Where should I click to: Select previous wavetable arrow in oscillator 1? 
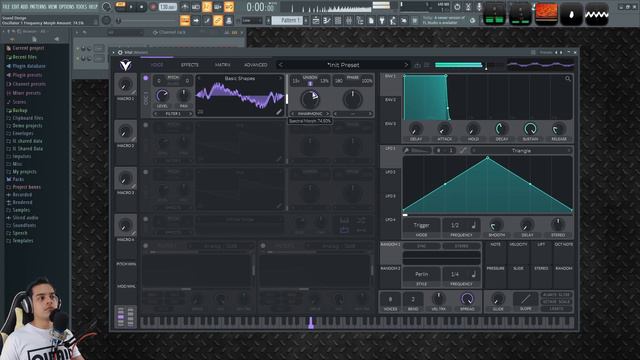click(x=199, y=78)
